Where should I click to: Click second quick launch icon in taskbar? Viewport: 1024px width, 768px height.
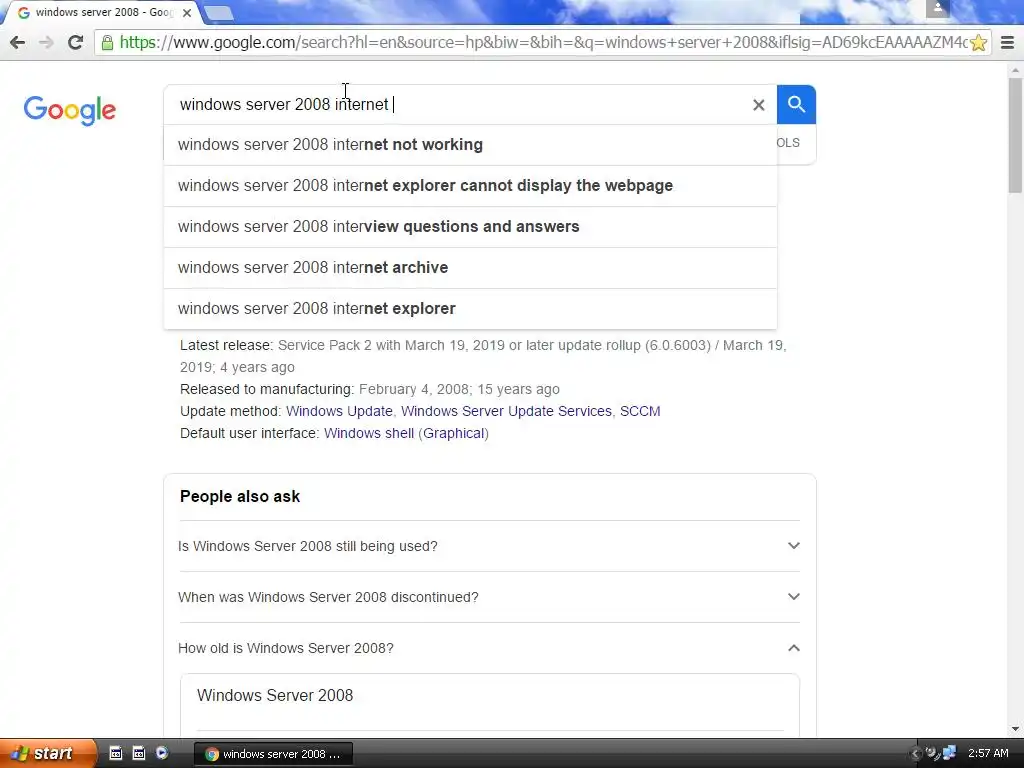[x=138, y=753]
